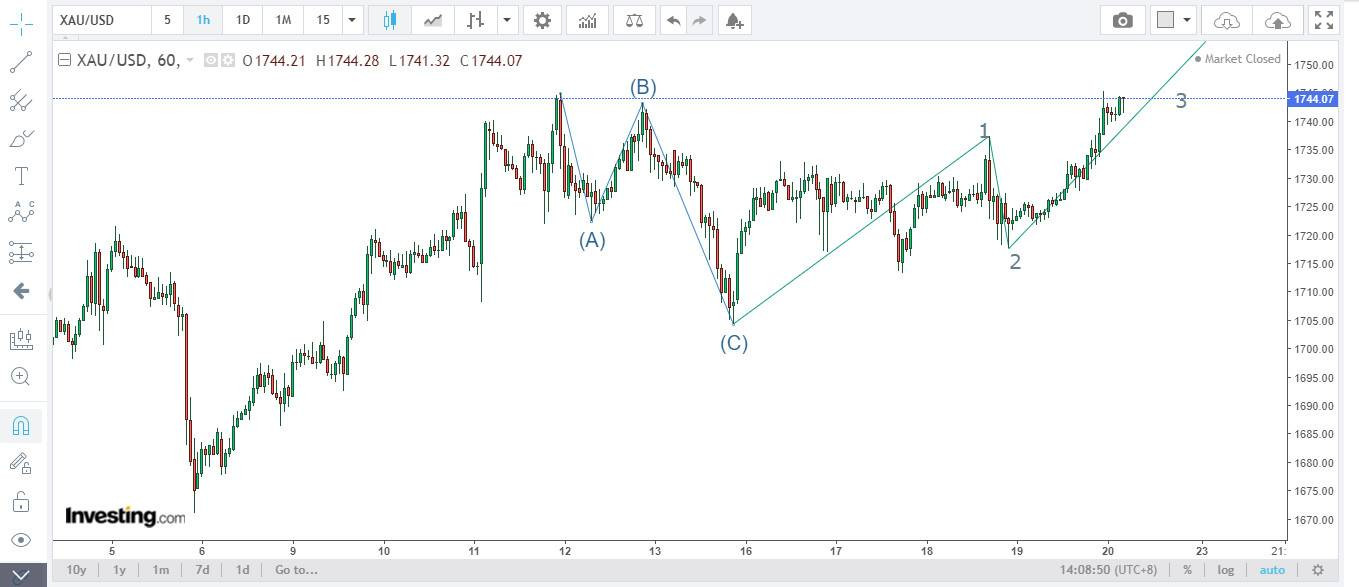Click the Go to... button
Viewport: 1359px width, 587px height.
(x=296, y=570)
